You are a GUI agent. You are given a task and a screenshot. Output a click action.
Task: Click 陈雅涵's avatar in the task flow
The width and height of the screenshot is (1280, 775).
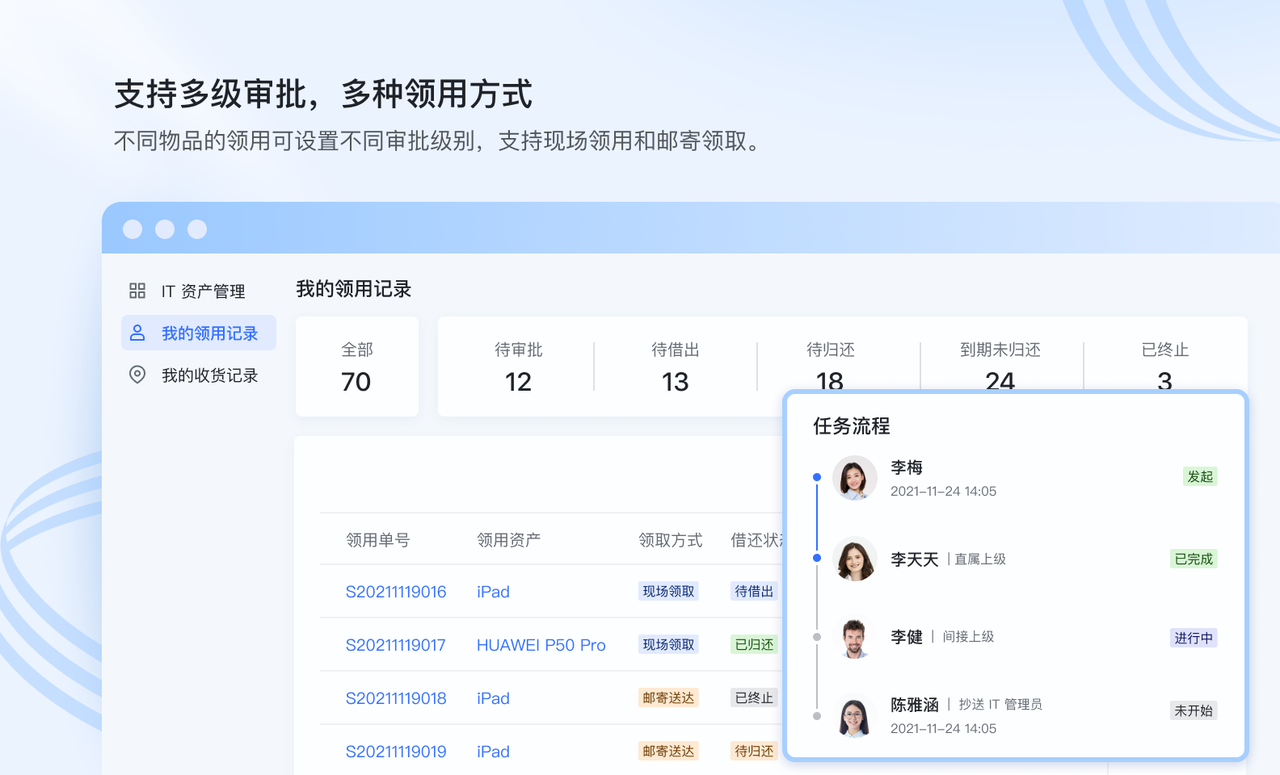855,716
